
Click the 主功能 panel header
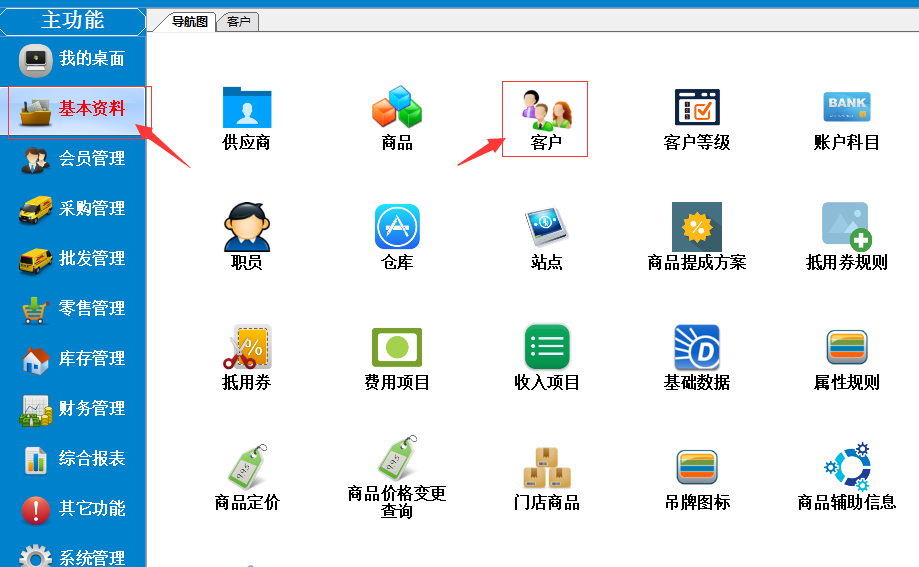pos(73,21)
